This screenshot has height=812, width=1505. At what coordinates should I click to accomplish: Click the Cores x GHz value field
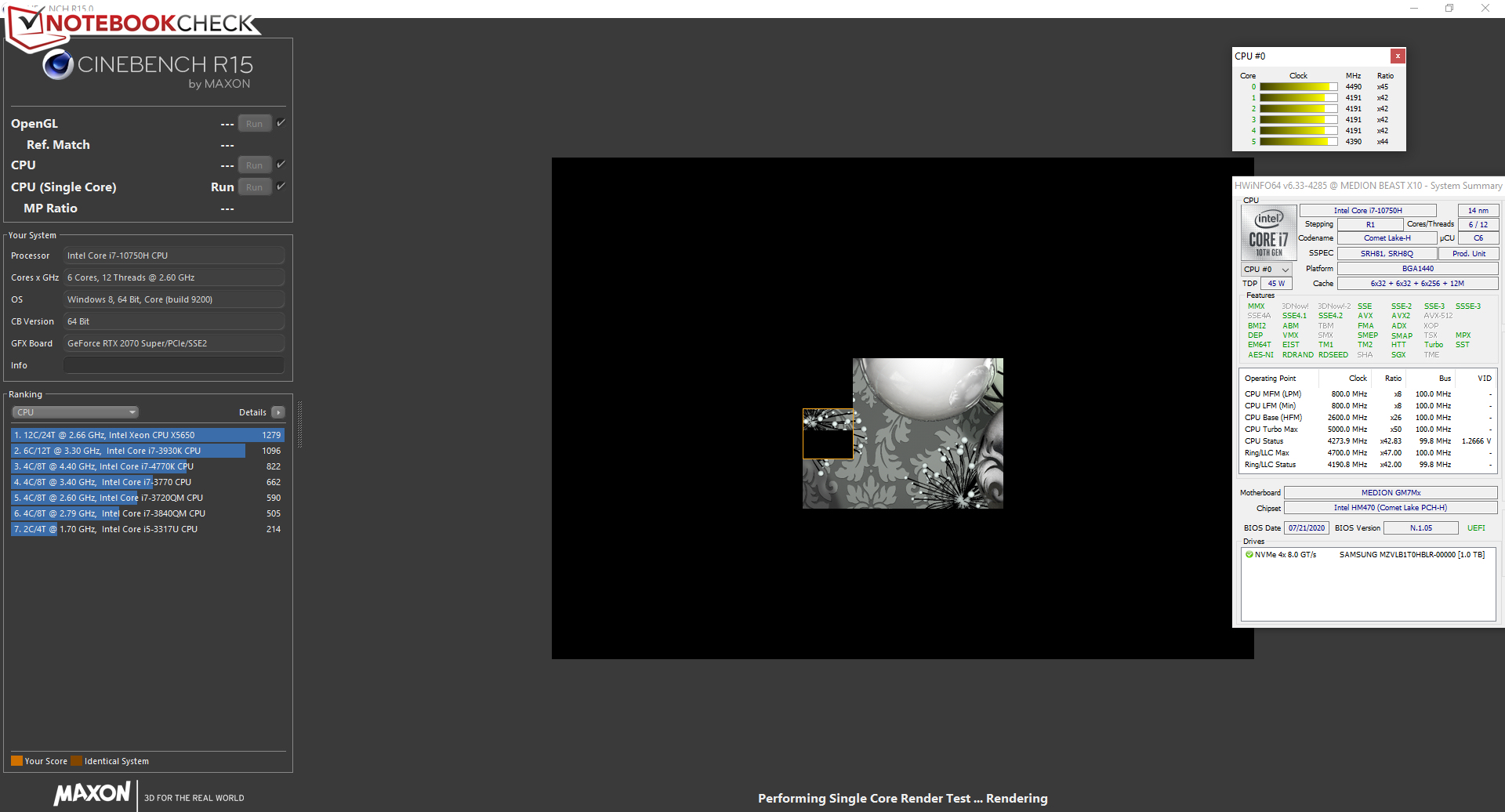(x=174, y=277)
